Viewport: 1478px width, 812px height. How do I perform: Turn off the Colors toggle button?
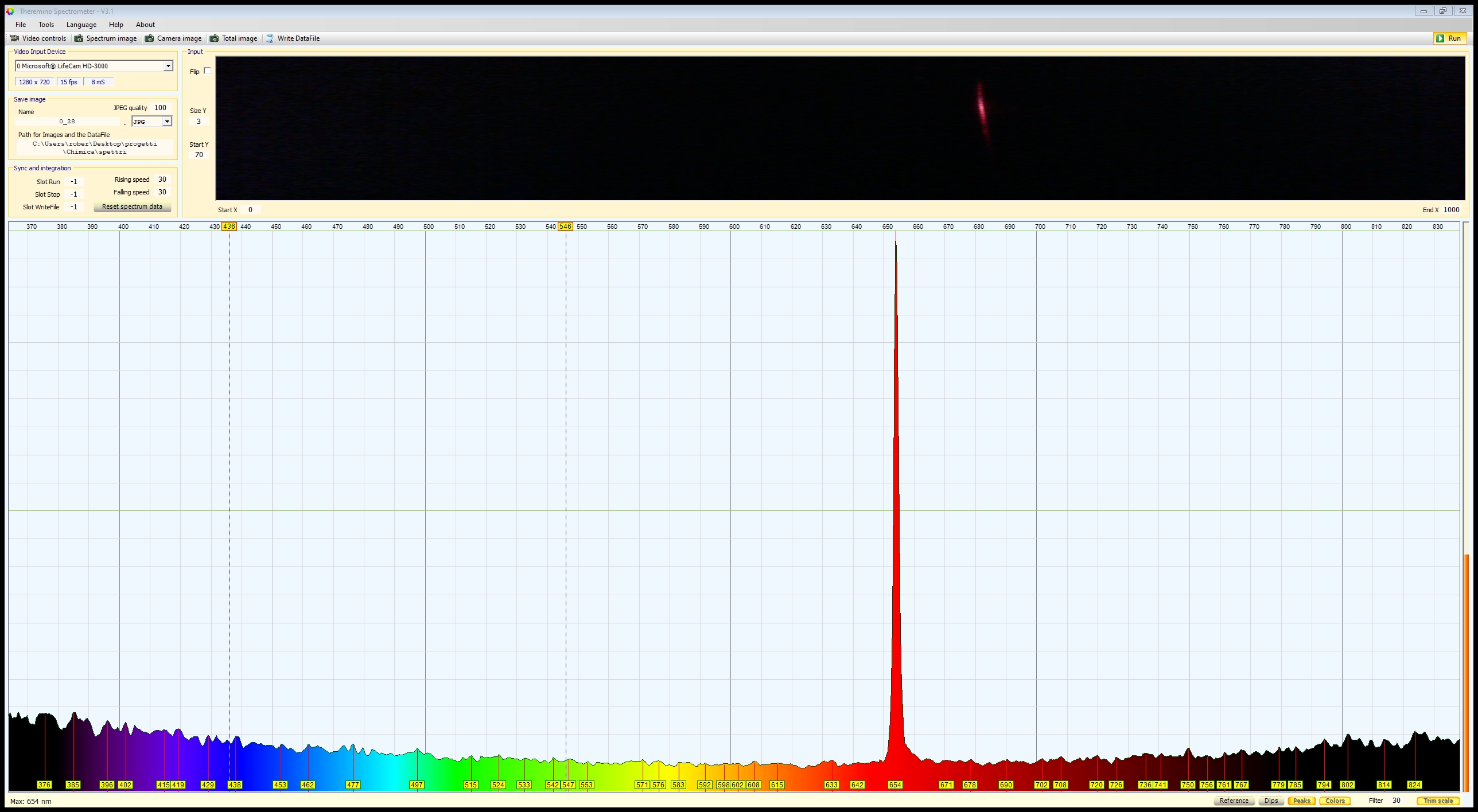[1335, 801]
